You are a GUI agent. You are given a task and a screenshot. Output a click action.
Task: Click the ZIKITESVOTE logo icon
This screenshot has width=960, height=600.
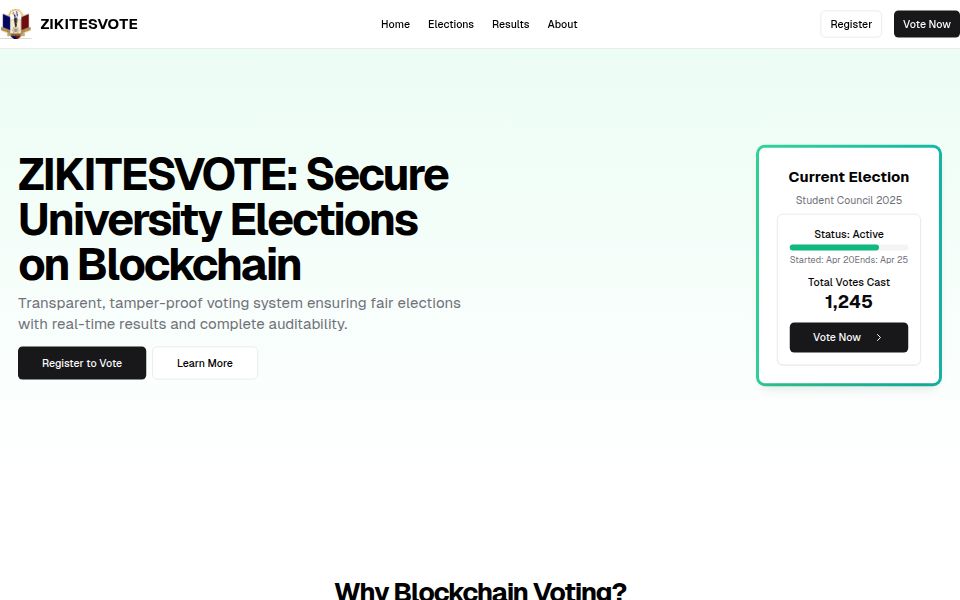point(16,23)
